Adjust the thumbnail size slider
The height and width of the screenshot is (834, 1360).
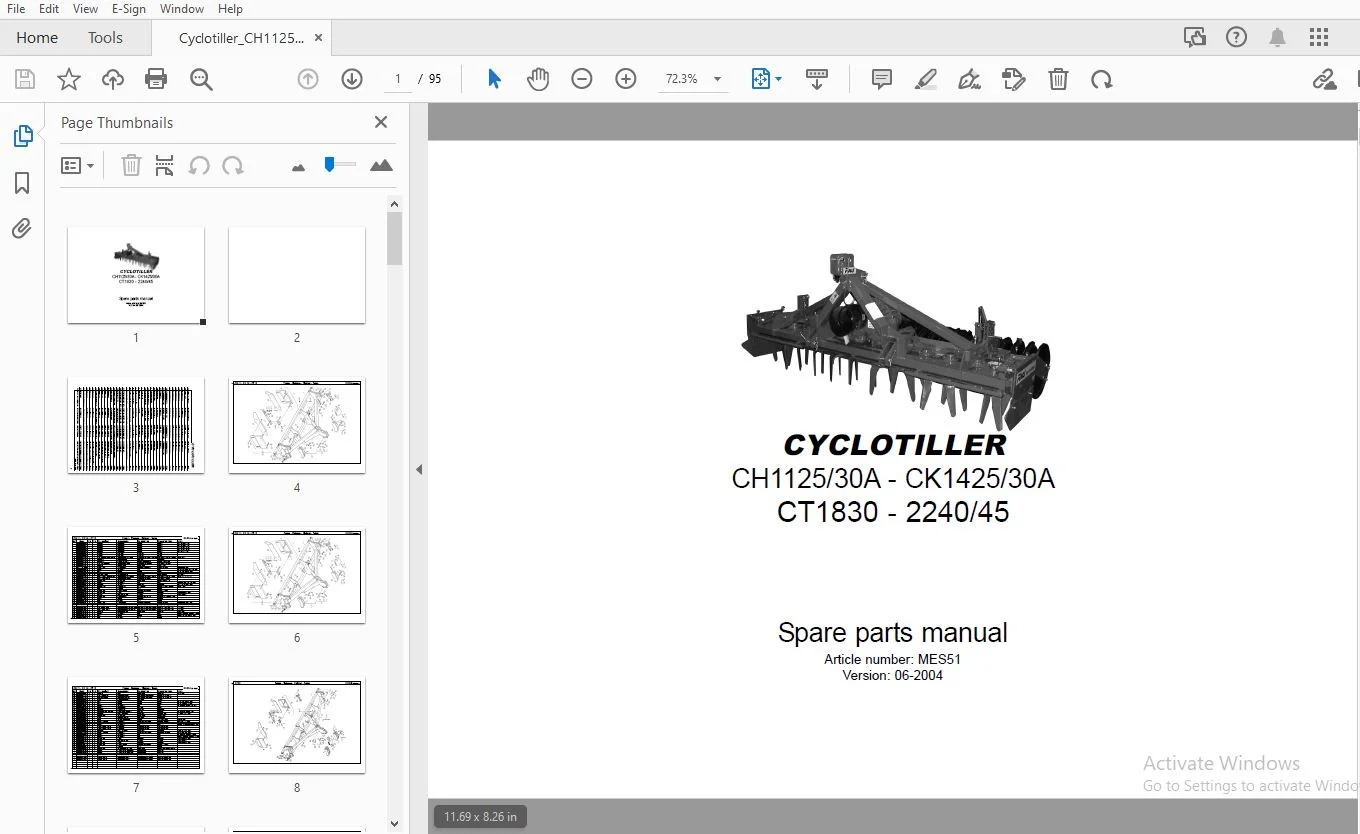coord(340,164)
